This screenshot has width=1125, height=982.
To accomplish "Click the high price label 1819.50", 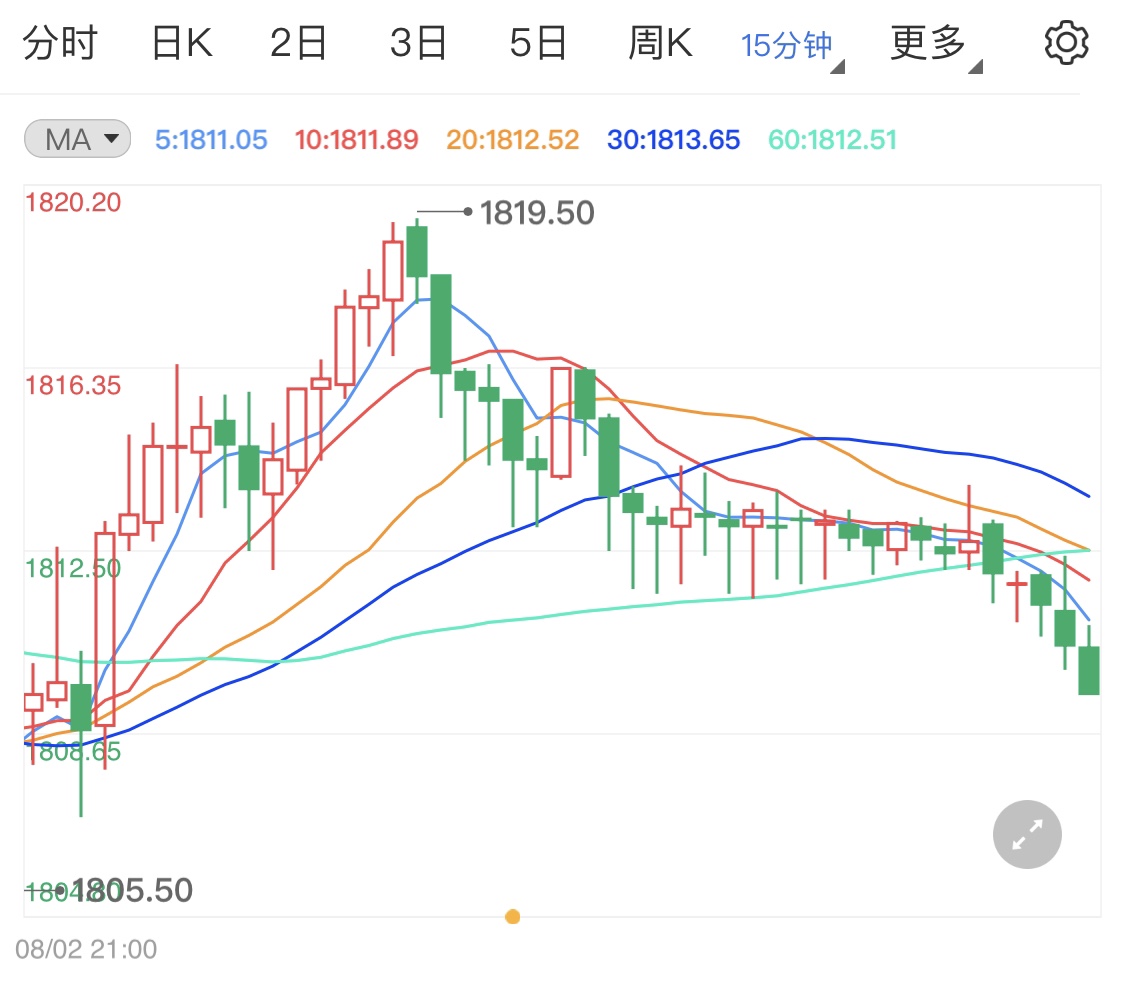I will [537, 213].
